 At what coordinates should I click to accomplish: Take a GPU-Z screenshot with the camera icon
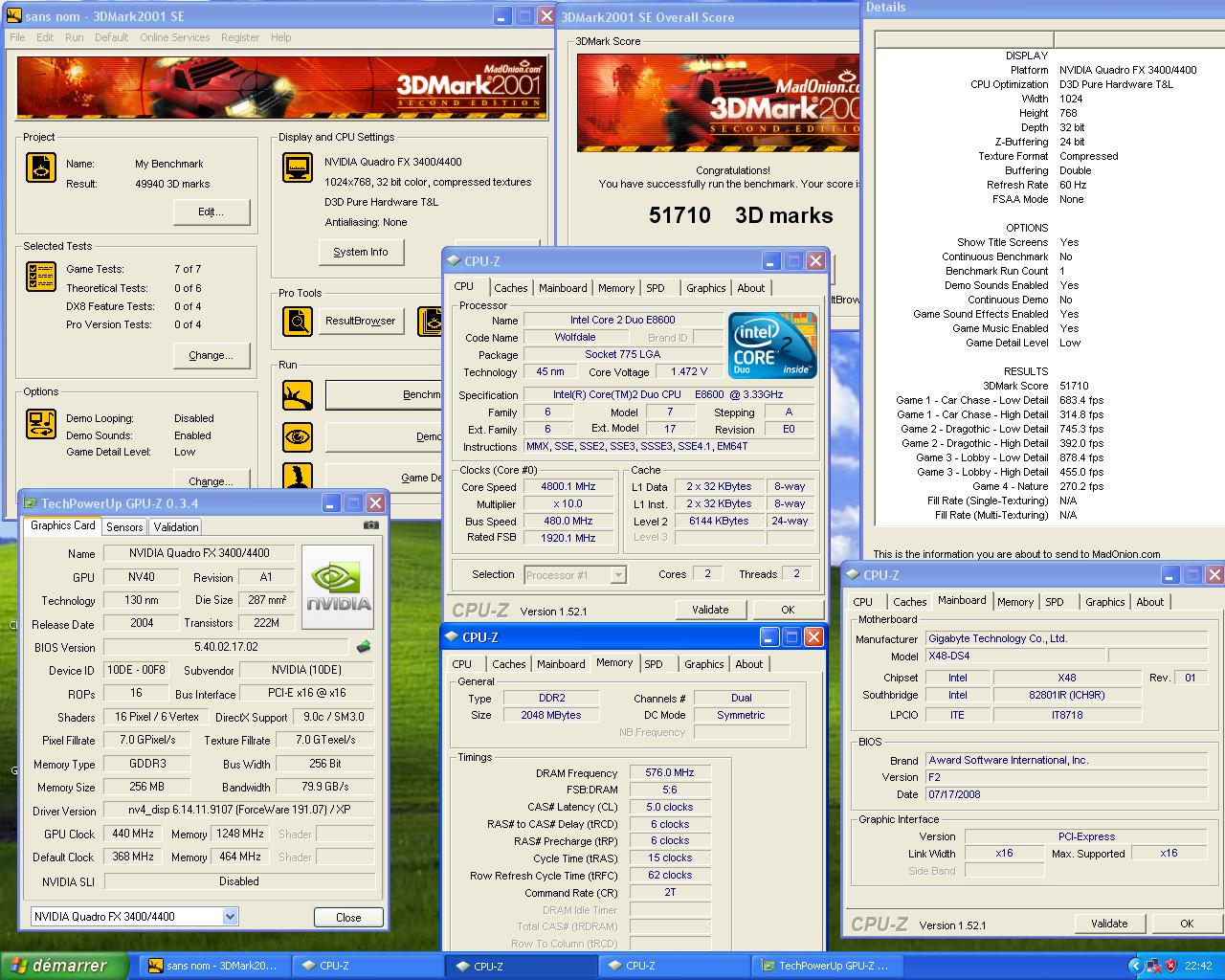[x=371, y=524]
